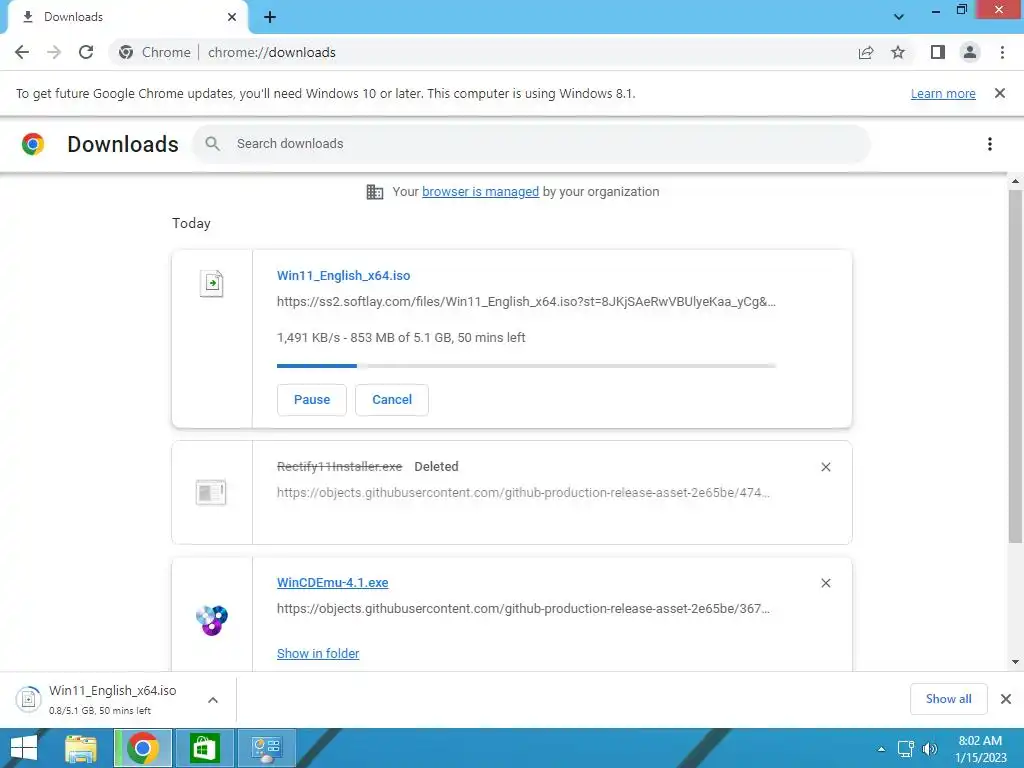Cancel the Win11 ISO download

(x=392, y=400)
